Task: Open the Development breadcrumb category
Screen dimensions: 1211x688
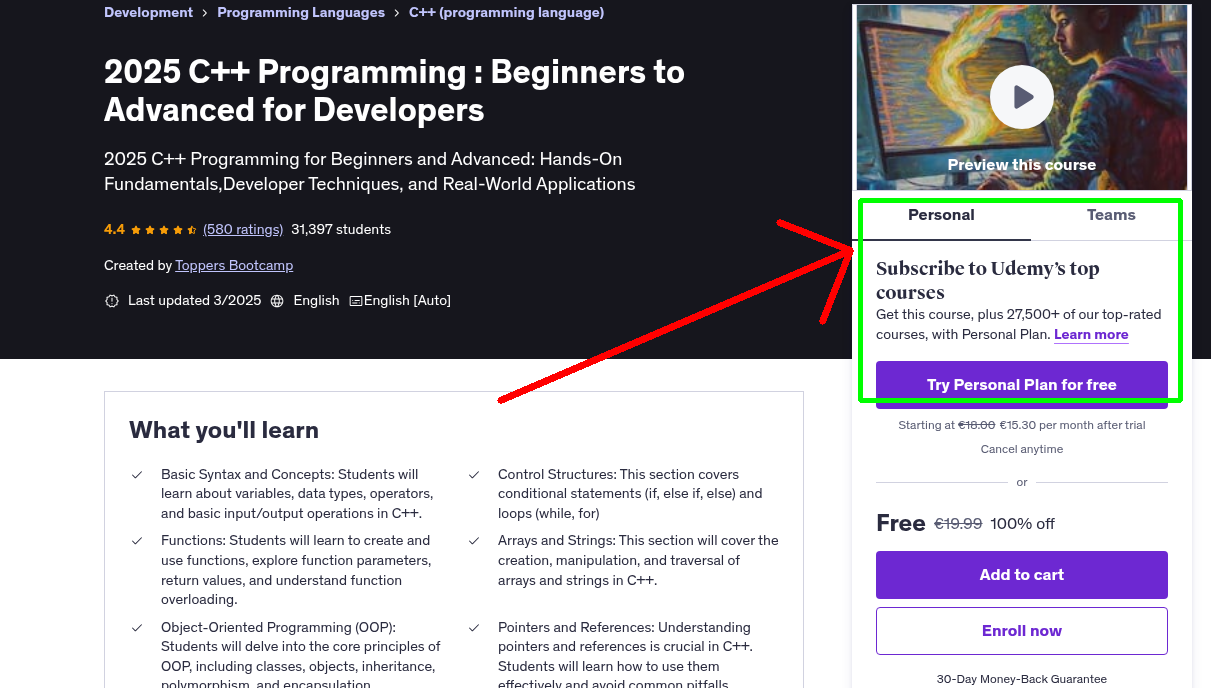Action: pos(148,12)
